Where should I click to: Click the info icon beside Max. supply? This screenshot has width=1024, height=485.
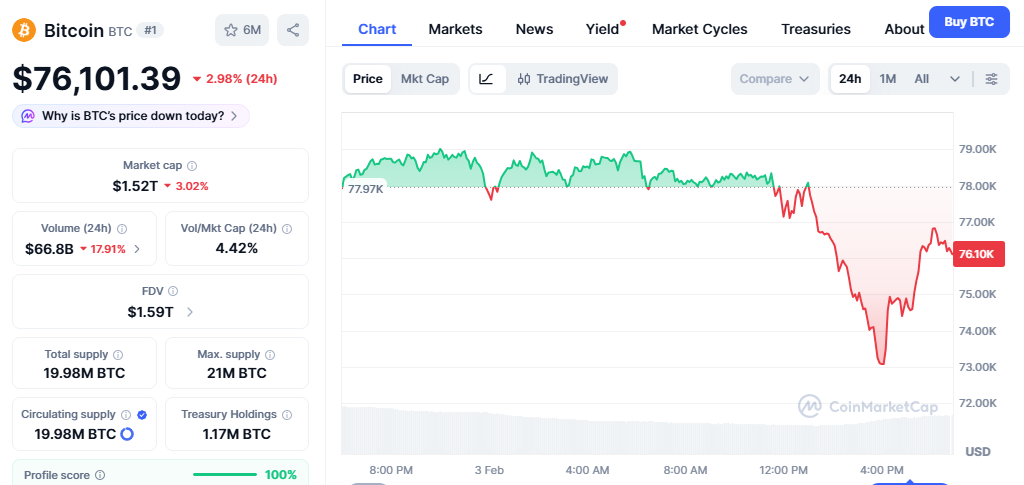coord(270,354)
